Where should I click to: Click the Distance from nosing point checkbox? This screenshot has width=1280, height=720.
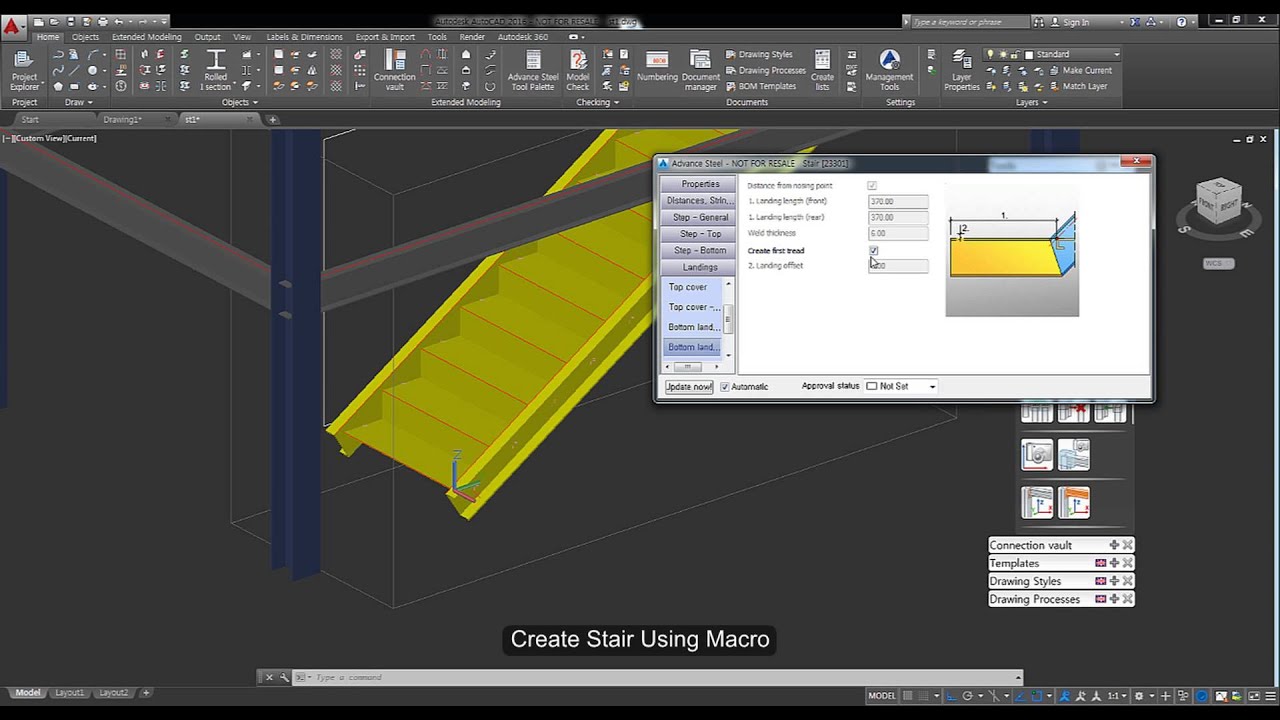tap(872, 186)
